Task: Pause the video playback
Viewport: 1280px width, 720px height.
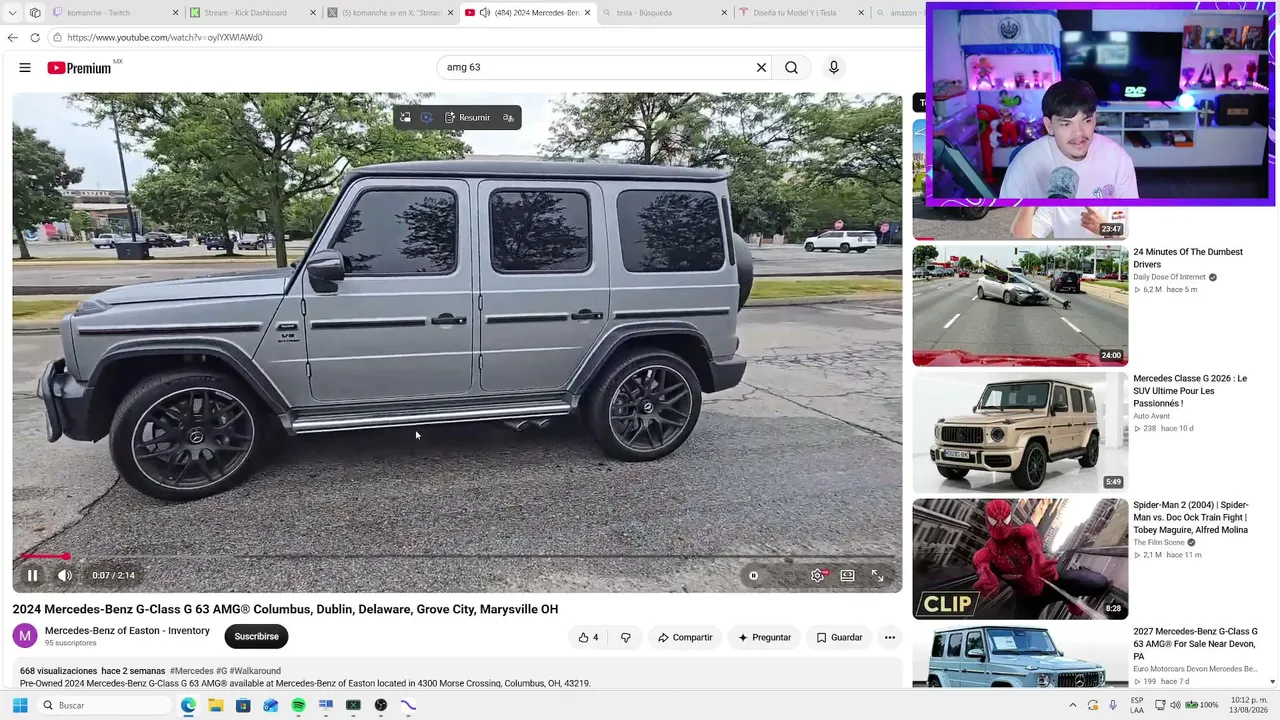Action: pos(32,575)
